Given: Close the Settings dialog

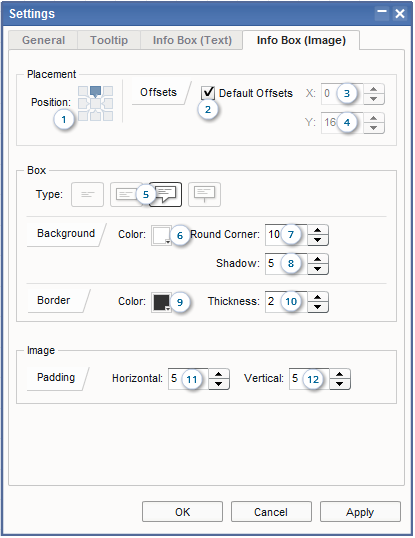Looking at the screenshot, I should 400,13.
